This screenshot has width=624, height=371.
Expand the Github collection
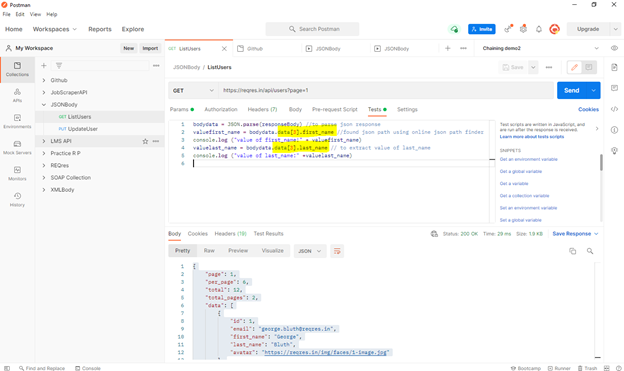point(44,80)
